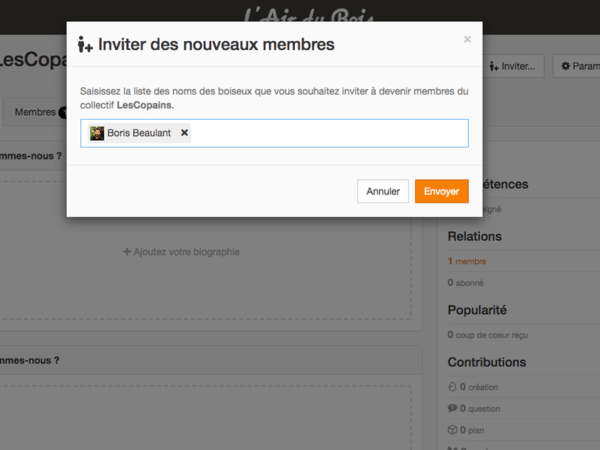Screen dimensions: 600x450
Task: Cancel with the Annuler button
Action: click(383, 191)
